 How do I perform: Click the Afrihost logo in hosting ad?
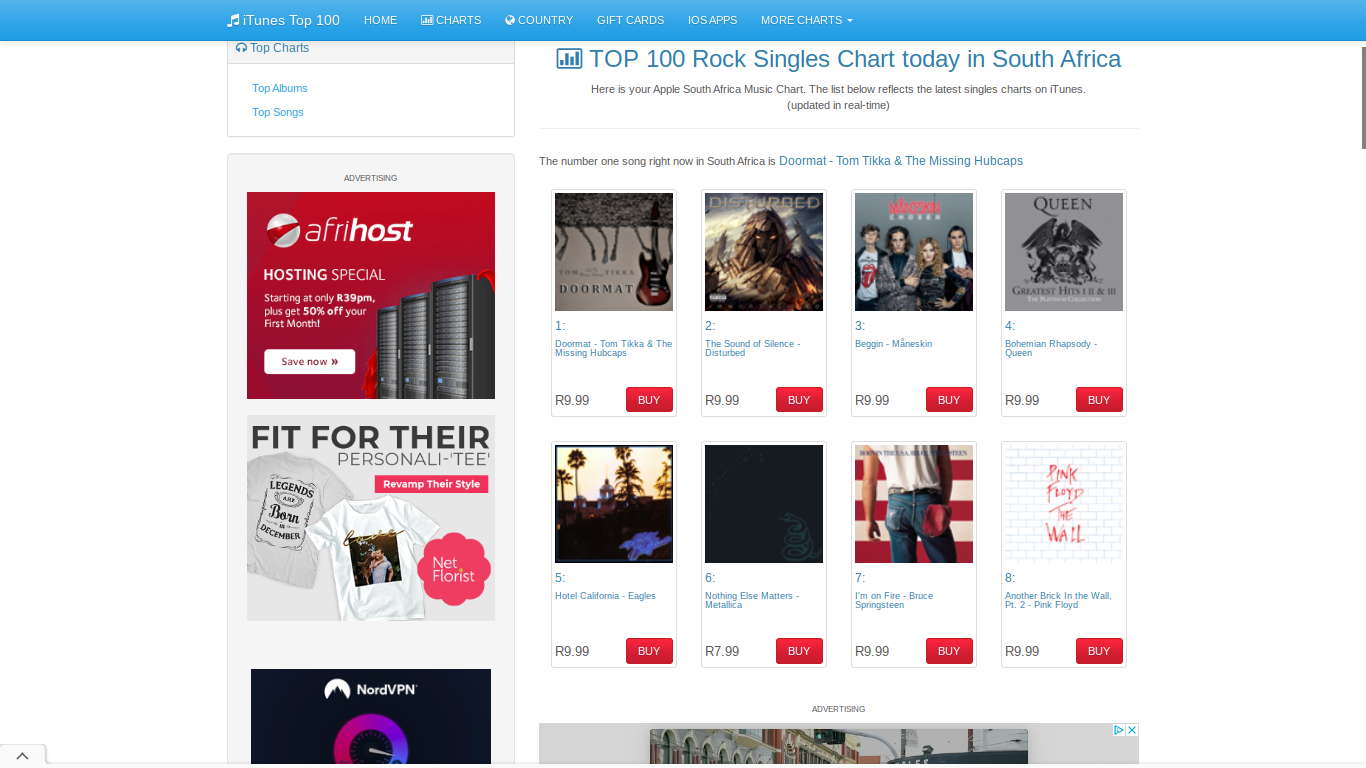click(x=340, y=231)
